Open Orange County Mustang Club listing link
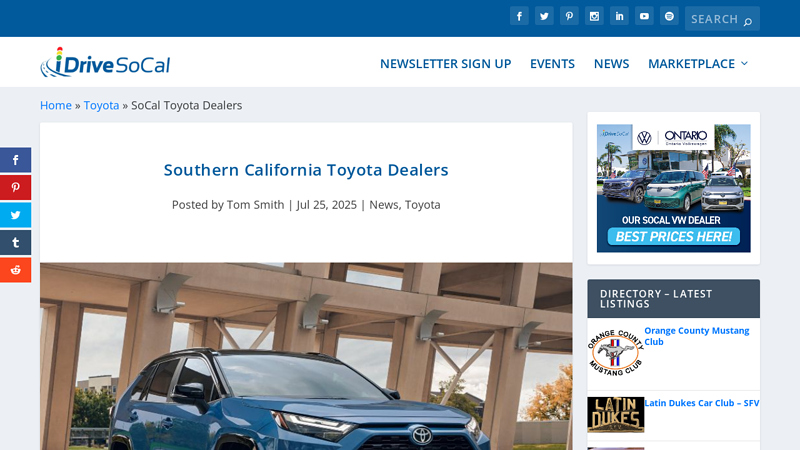 point(696,336)
